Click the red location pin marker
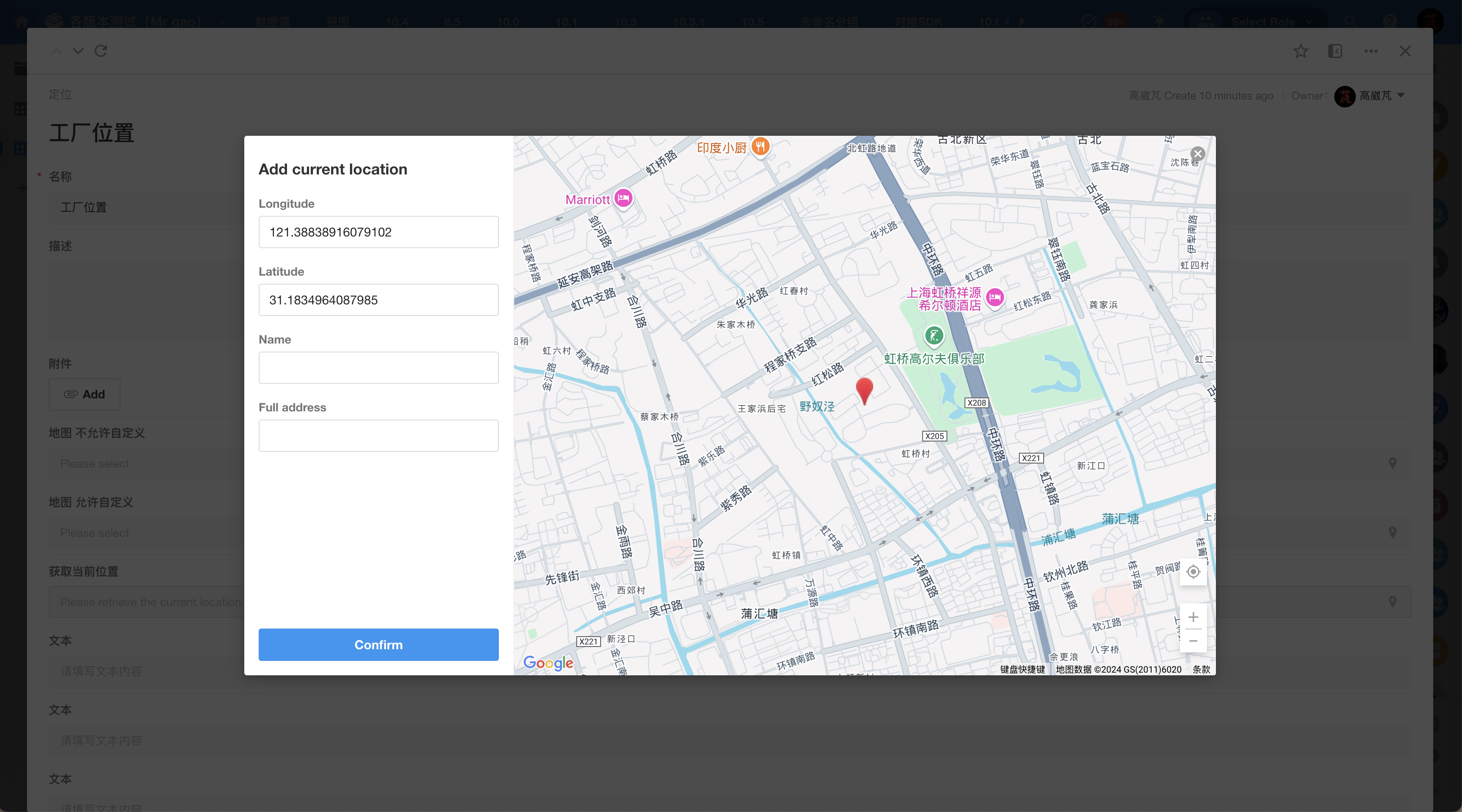The width and height of the screenshot is (1462, 812). click(864, 391)
